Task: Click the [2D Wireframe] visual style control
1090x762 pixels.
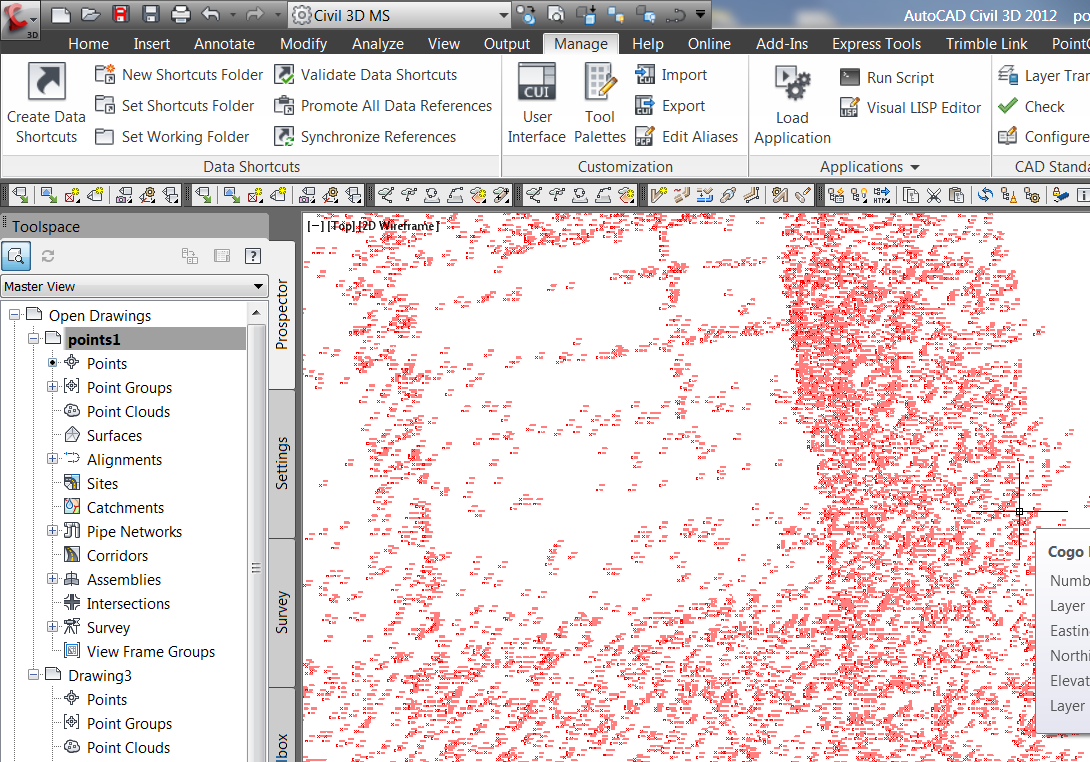Action: [x=398, y=226]
